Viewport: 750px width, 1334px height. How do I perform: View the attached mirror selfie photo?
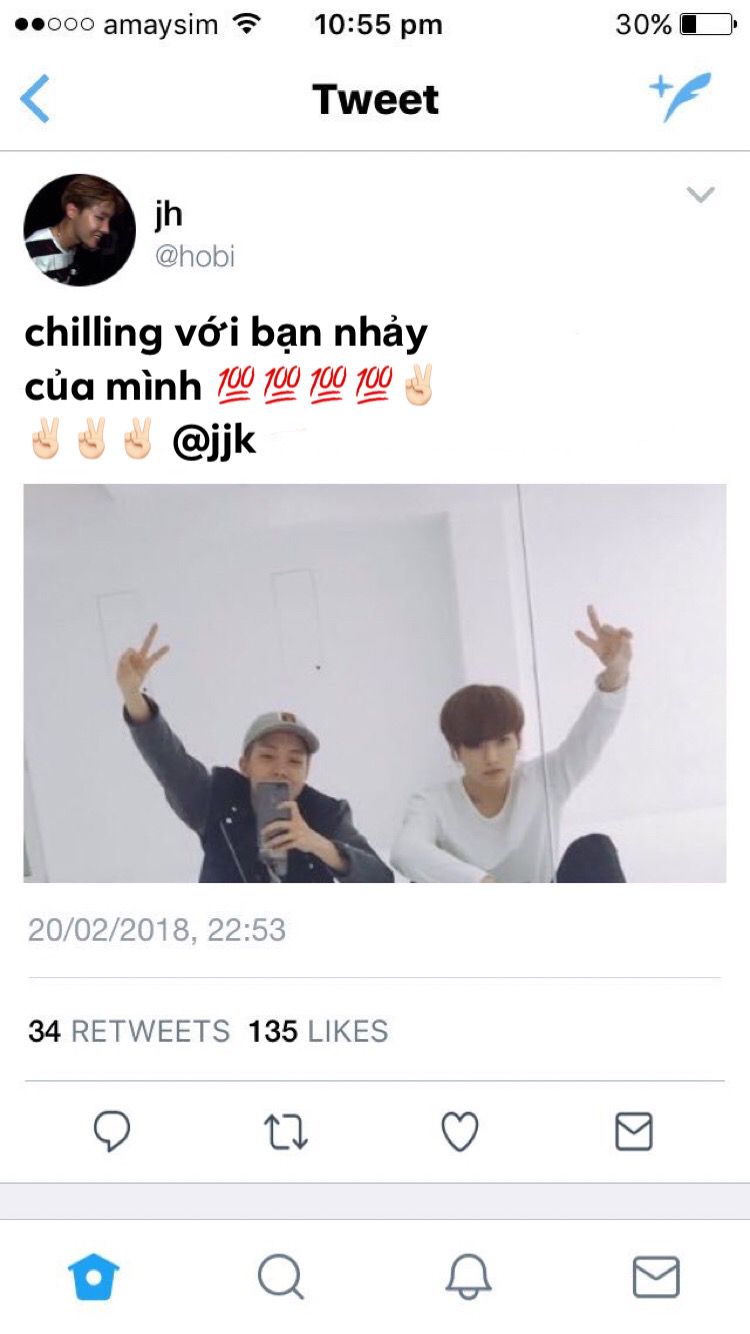pyautogui.click(x=375, y=683)
